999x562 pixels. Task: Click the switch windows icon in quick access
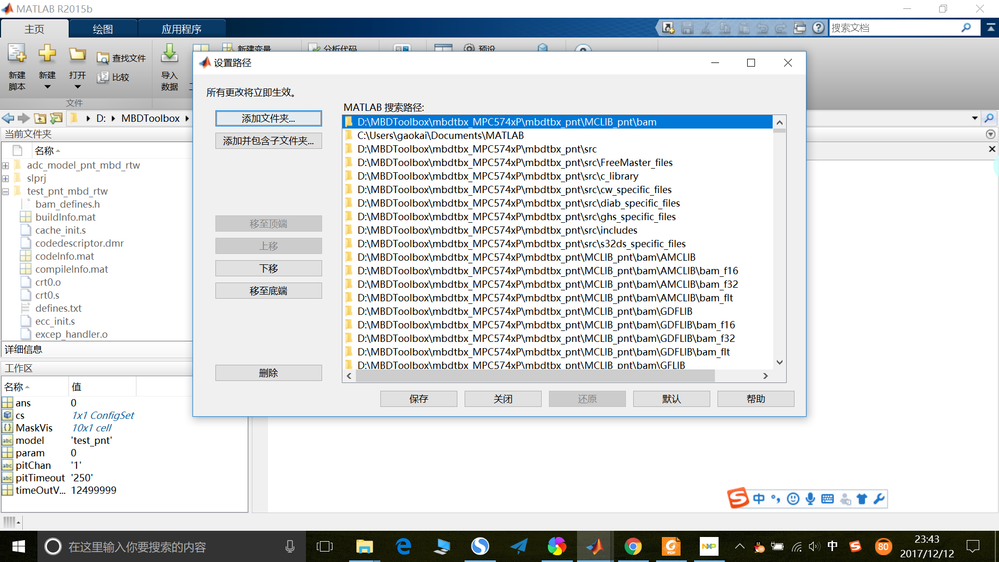(x=800, y=28)
